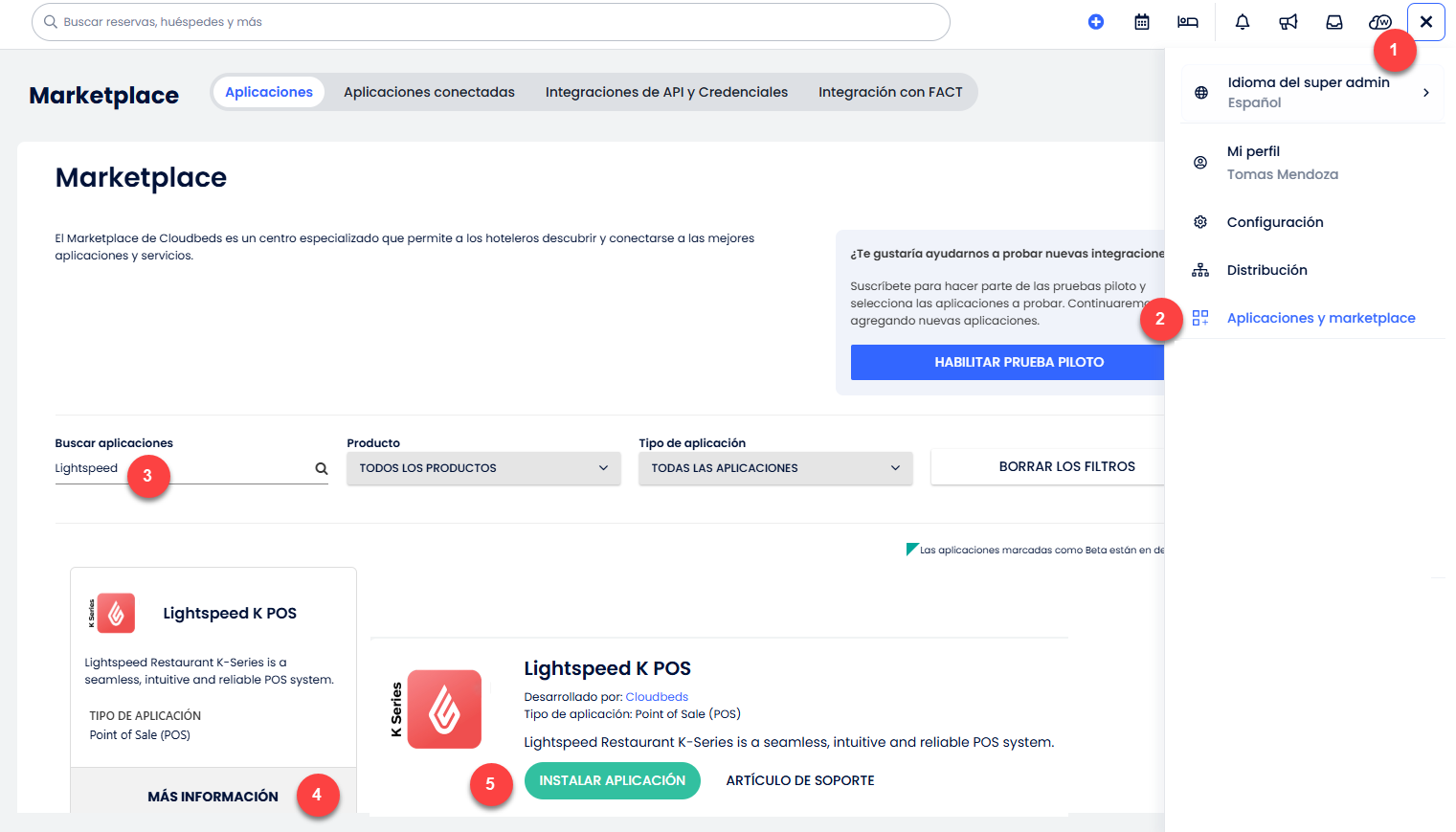Click the Lightspeed K POS card title
Image resolution: width=1456 pixels, height=832 pixels.
[x=230, y=614]
